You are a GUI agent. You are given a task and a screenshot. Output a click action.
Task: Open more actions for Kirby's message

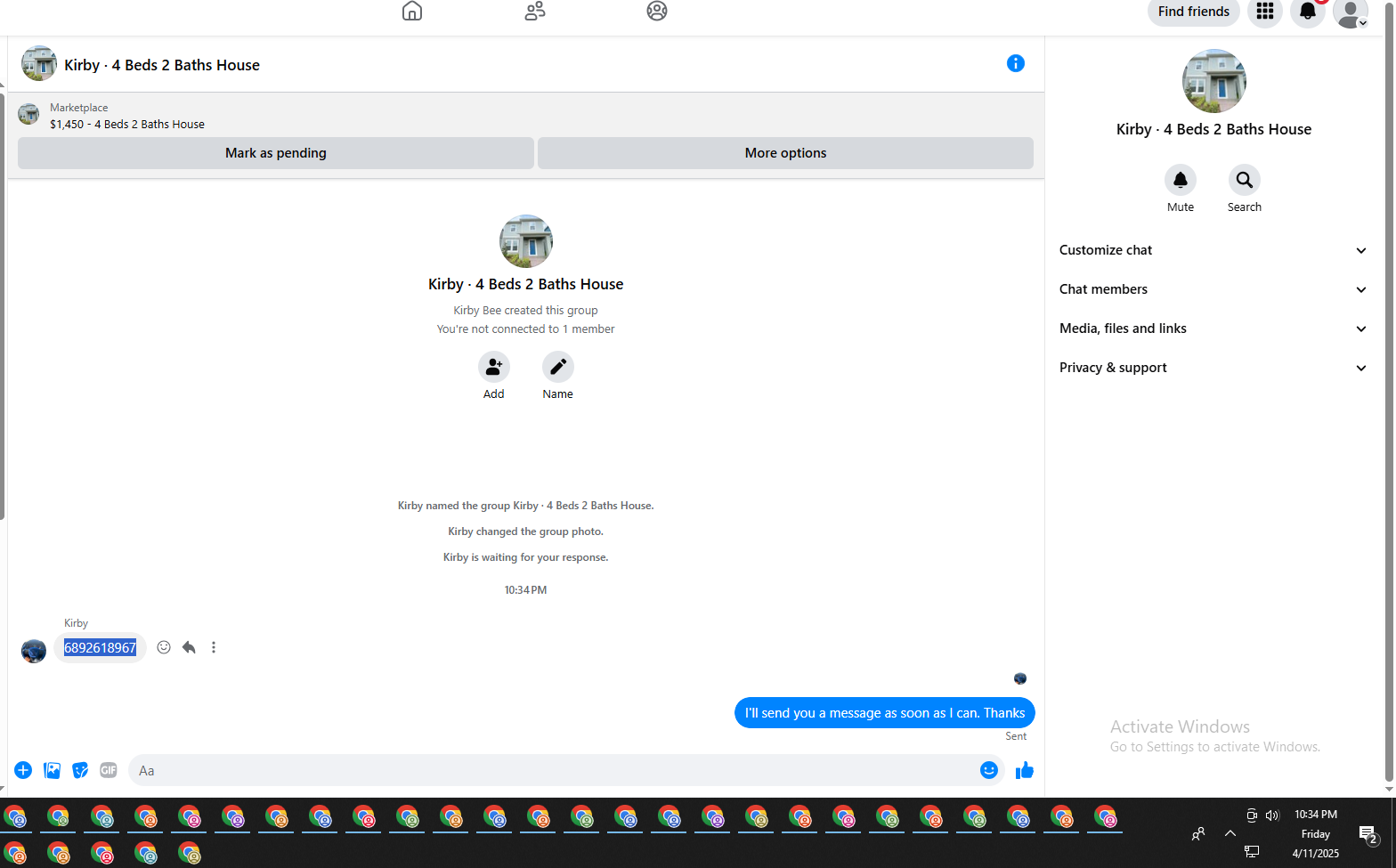pos(214,647)
